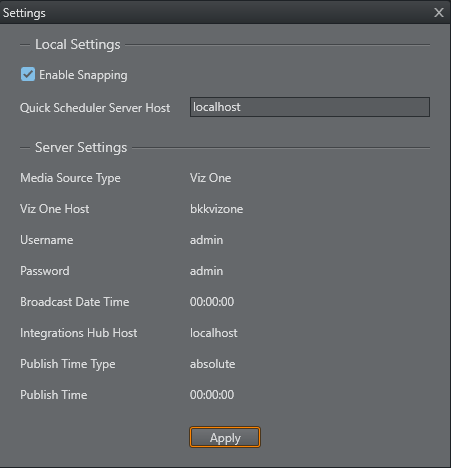Click the Quick Scheduler Server Host label
451x468 pixels.
[x=95, y=108]
